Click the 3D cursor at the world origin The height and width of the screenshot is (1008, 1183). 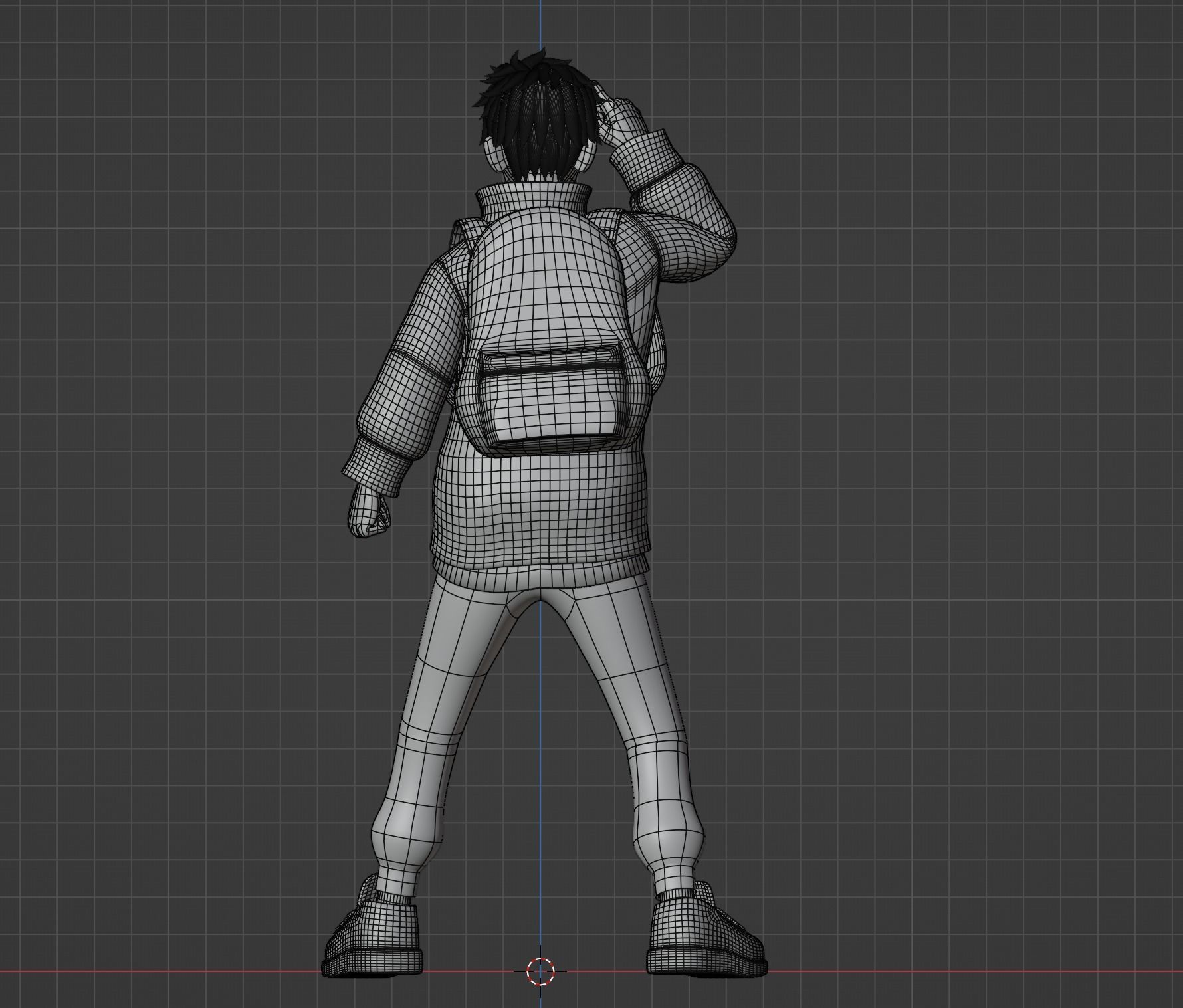tap(540, 971)
